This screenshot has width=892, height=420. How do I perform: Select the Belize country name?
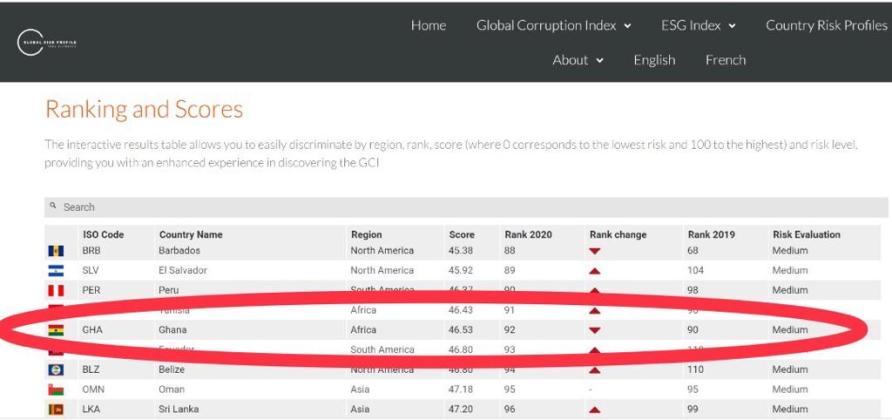point(171,370)
